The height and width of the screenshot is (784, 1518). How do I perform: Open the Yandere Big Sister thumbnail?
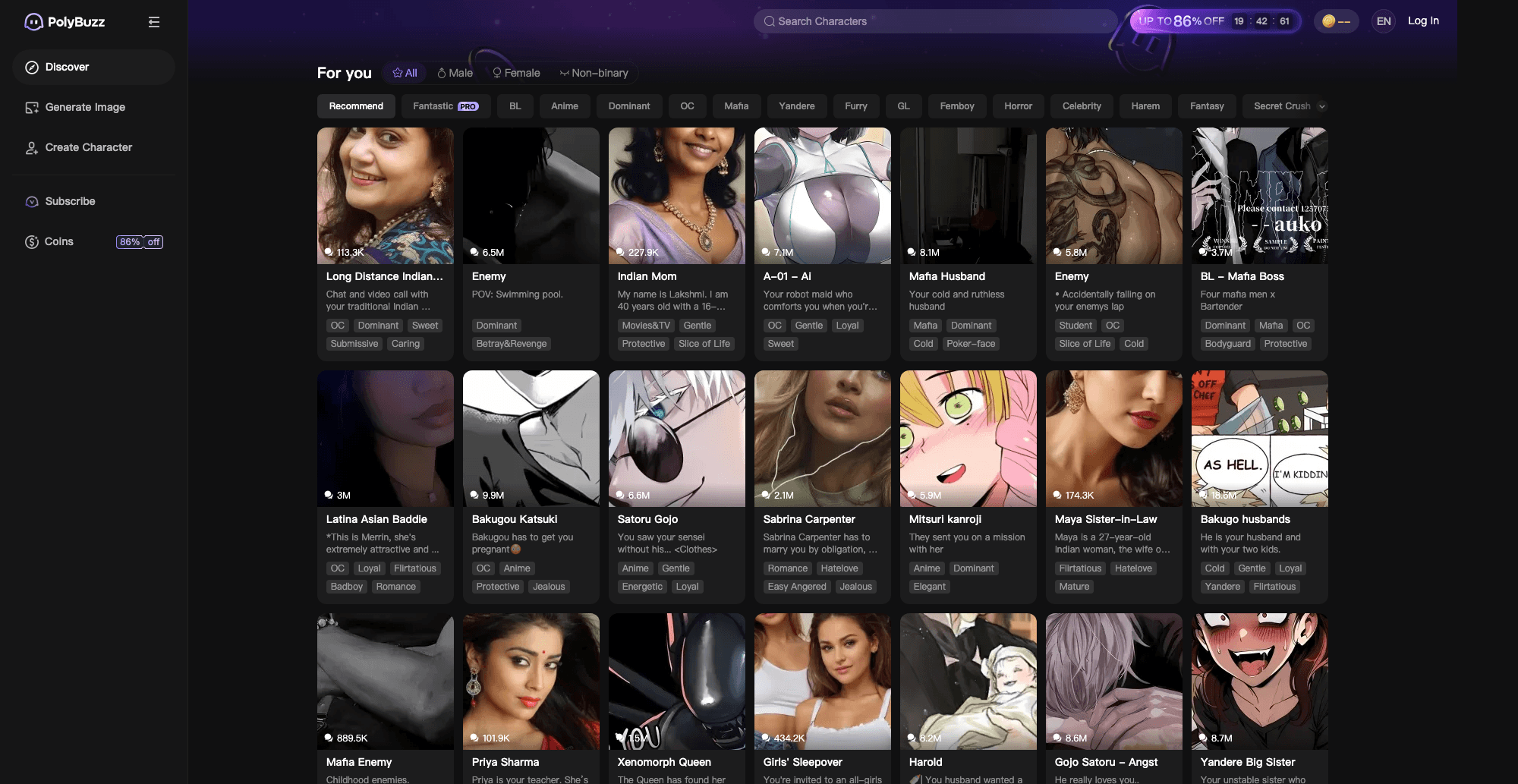[1260, 682]
